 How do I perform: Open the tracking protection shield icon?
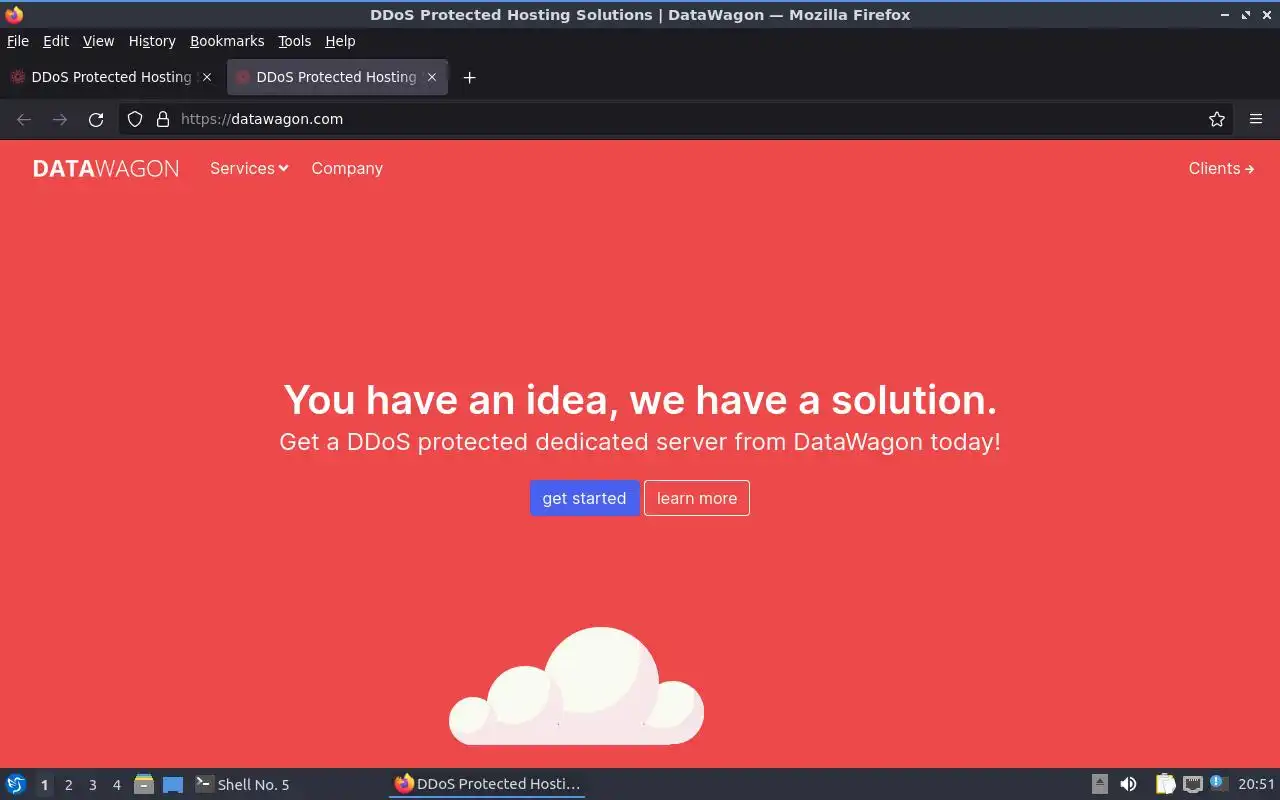click(x=135, y=119)
